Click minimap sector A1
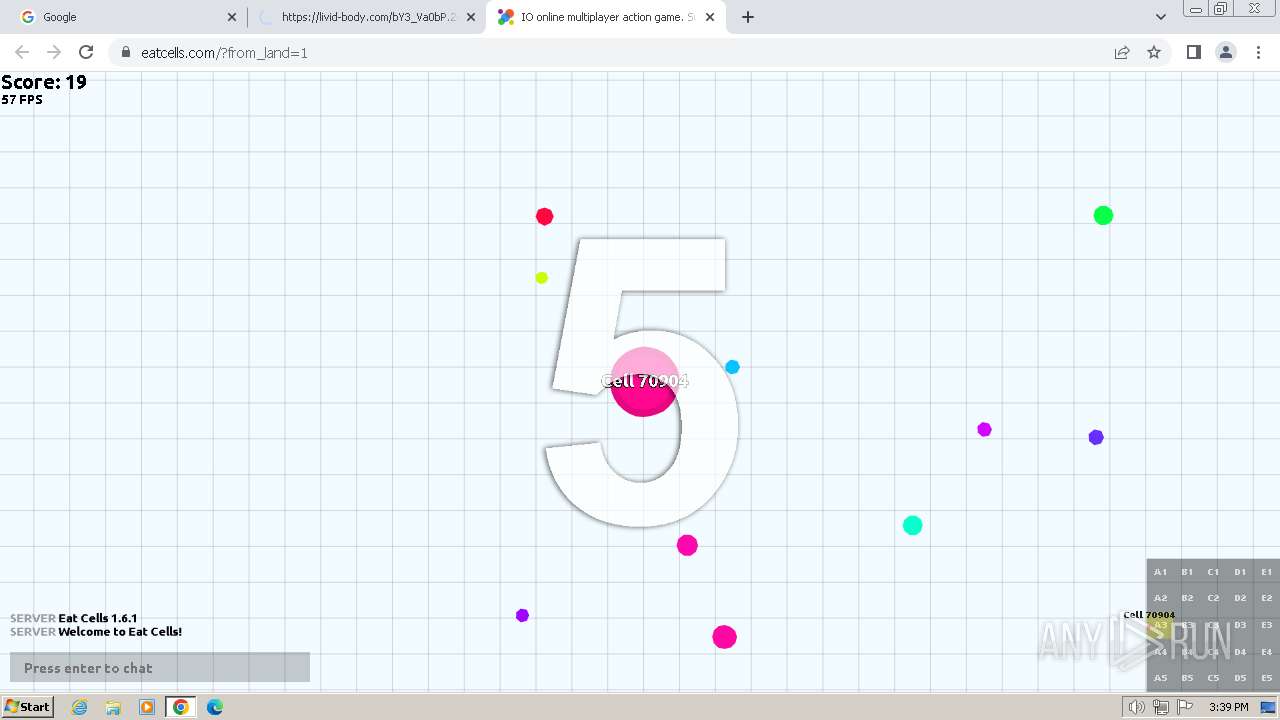The width and height of the screenshot is (1280, 720). [x=1160, y=572]
